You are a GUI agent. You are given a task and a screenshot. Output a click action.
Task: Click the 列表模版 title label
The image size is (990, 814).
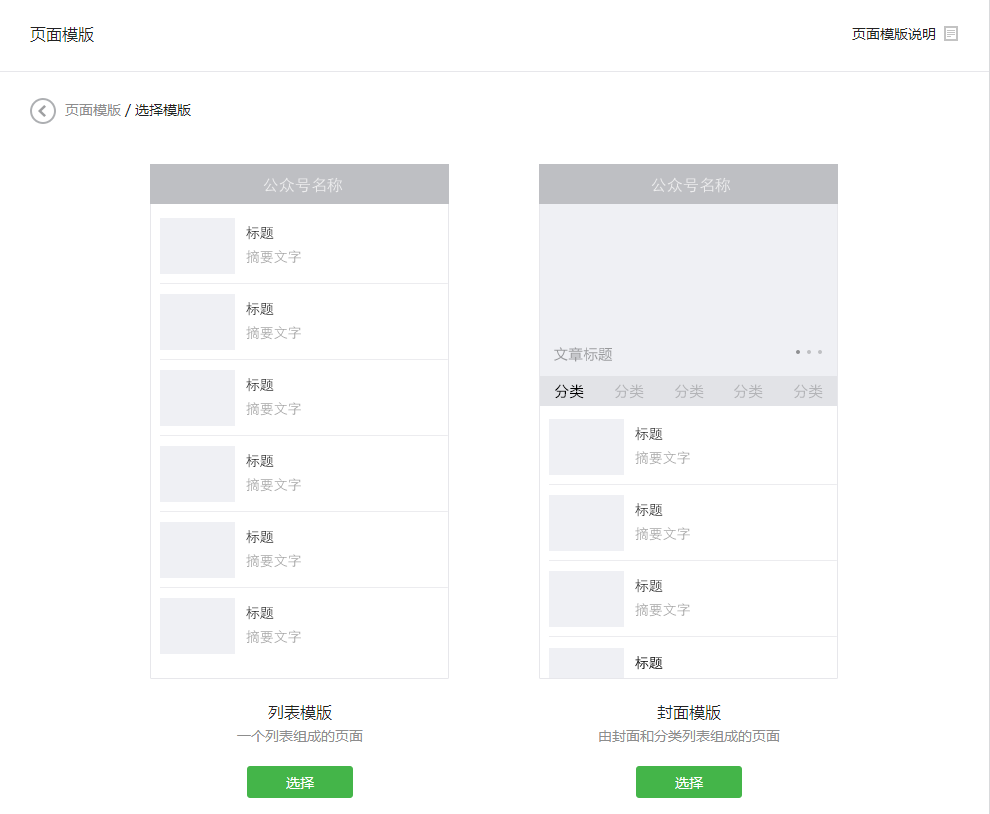coord(300,712)
